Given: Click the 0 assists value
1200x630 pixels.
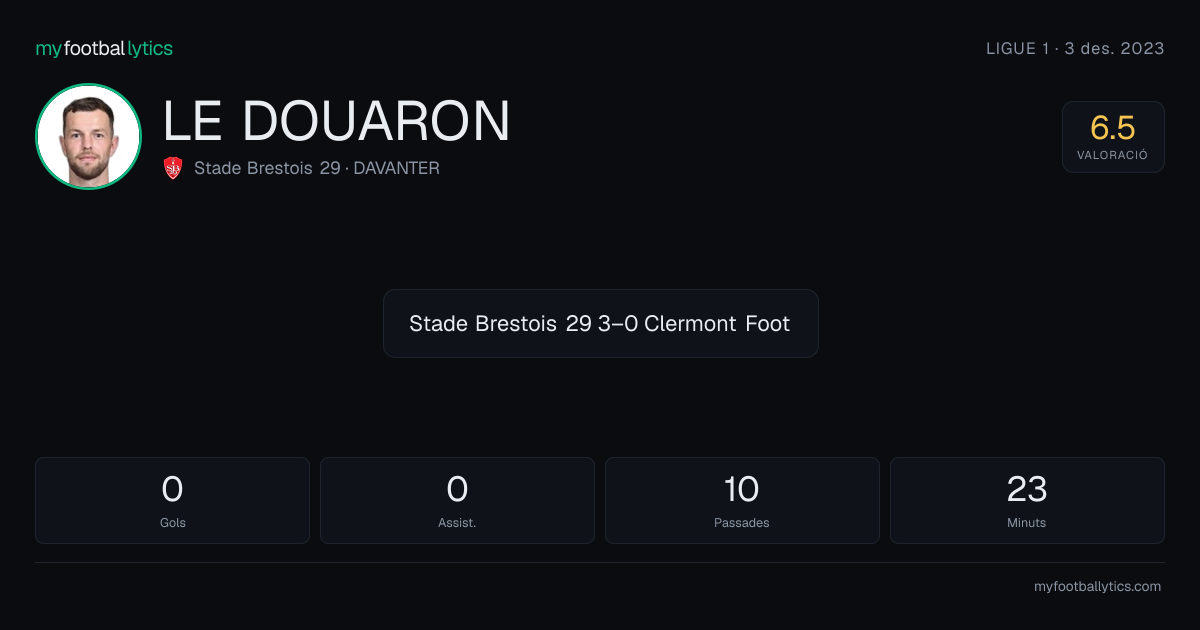Looking at the screenshot, I should 457,489.
